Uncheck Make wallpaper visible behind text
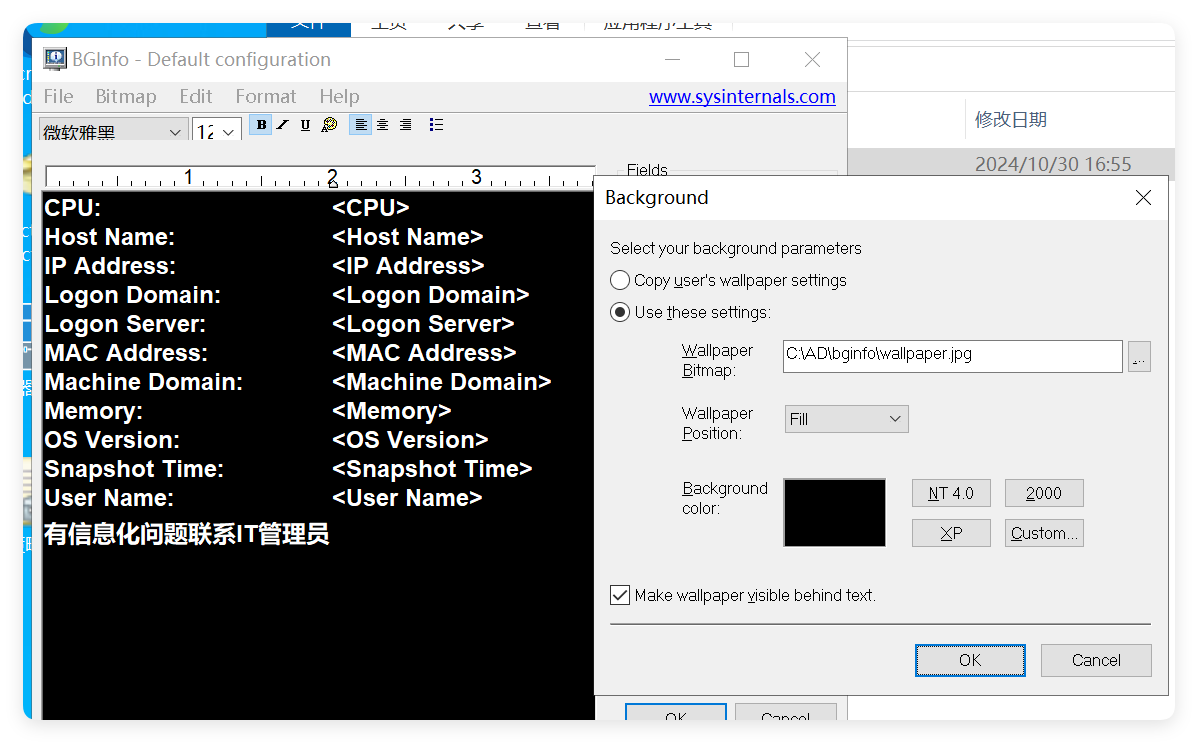The image size is (1198, 743). pyautogui.click(x=620, y=594)
